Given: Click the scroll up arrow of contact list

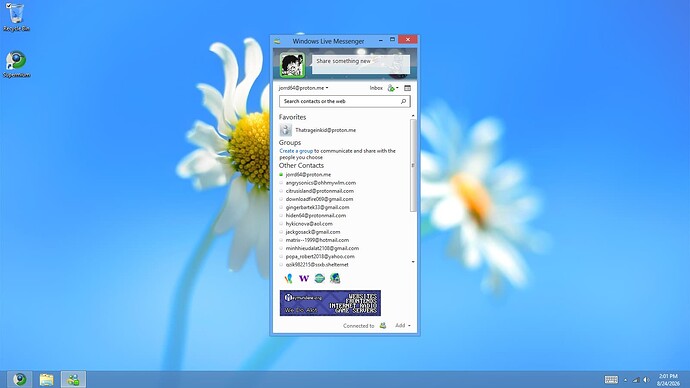Looking at the screenshot, I should coord(413,116).
